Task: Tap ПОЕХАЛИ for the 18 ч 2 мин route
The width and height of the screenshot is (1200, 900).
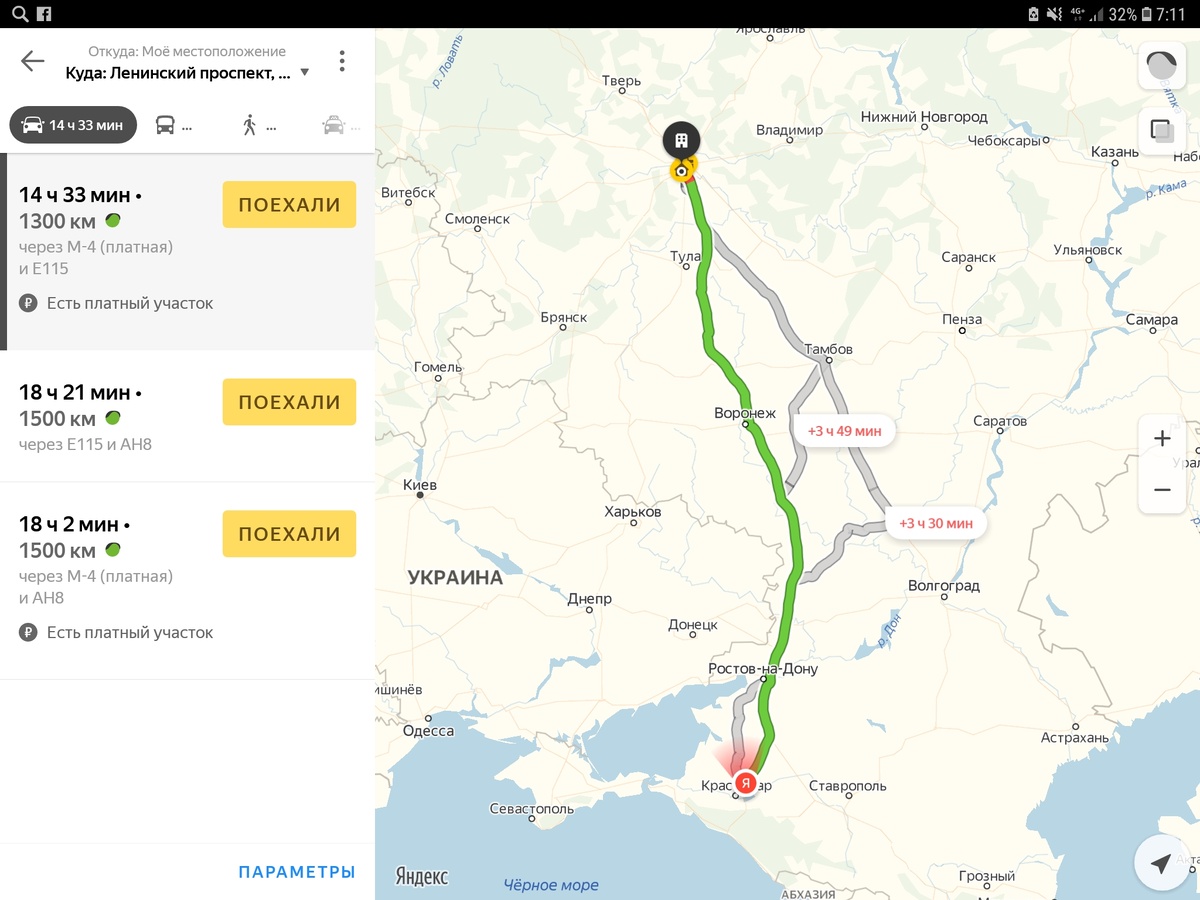Action: (289, 534)
